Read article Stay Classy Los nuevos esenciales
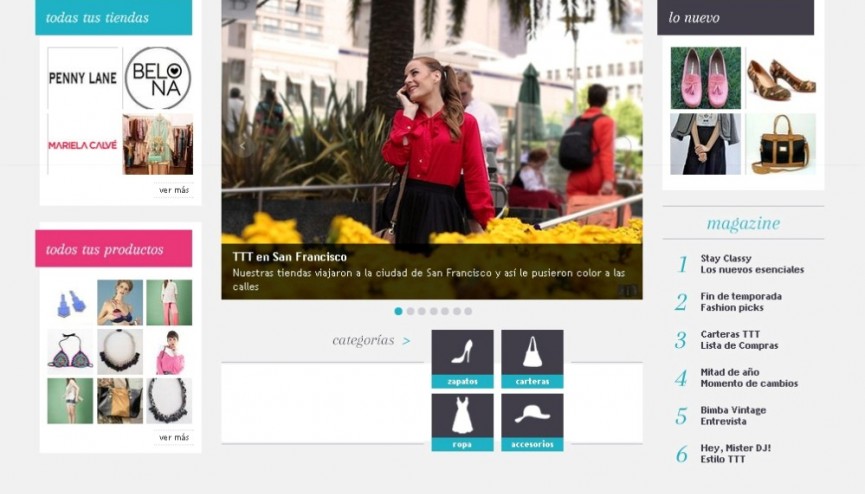 tap(752, 264)
